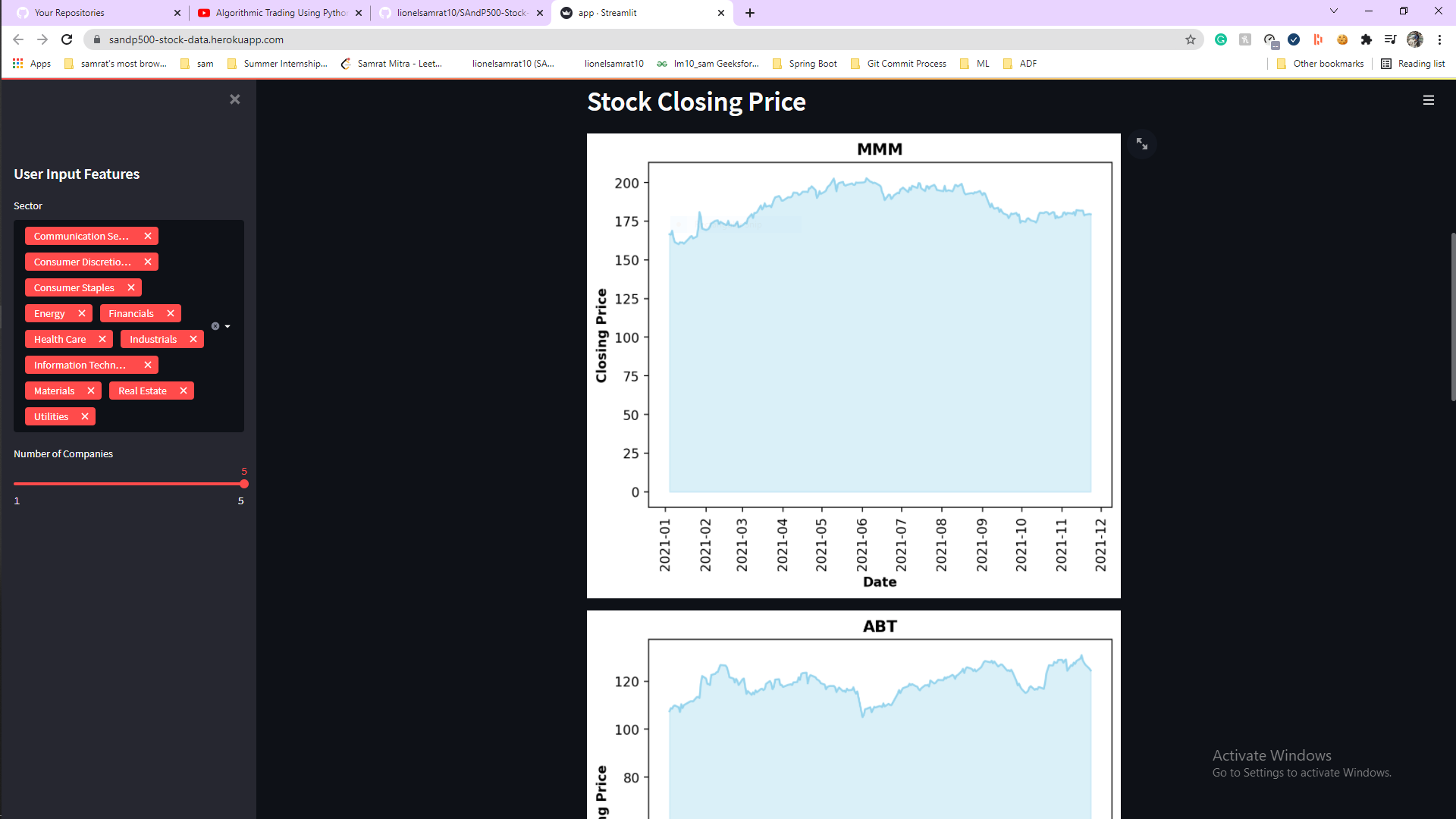Open Summer Internship bookmark folder
This screenshot has height=819, width=1456.
pos(278,64)
